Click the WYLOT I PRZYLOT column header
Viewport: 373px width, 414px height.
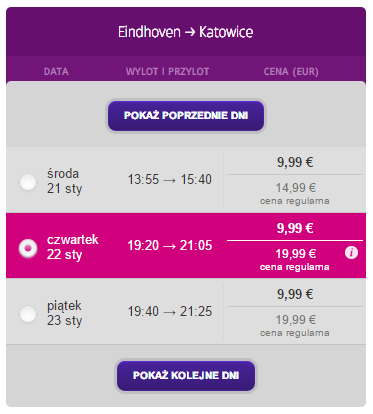167,72
